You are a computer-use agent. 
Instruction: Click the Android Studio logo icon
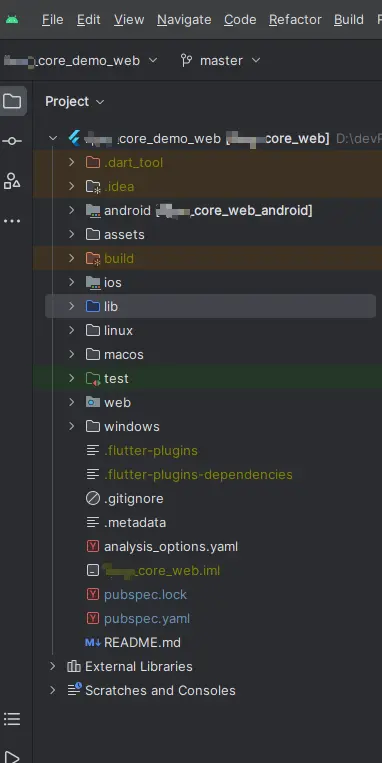click(x=12, y=19)
